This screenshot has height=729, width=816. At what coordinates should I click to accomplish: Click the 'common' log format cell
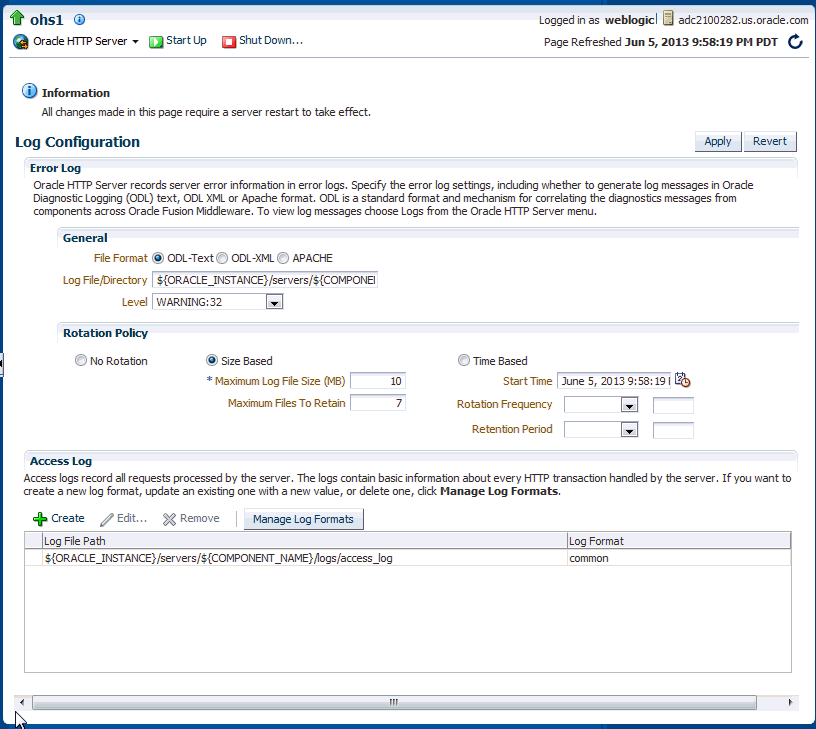679,558
